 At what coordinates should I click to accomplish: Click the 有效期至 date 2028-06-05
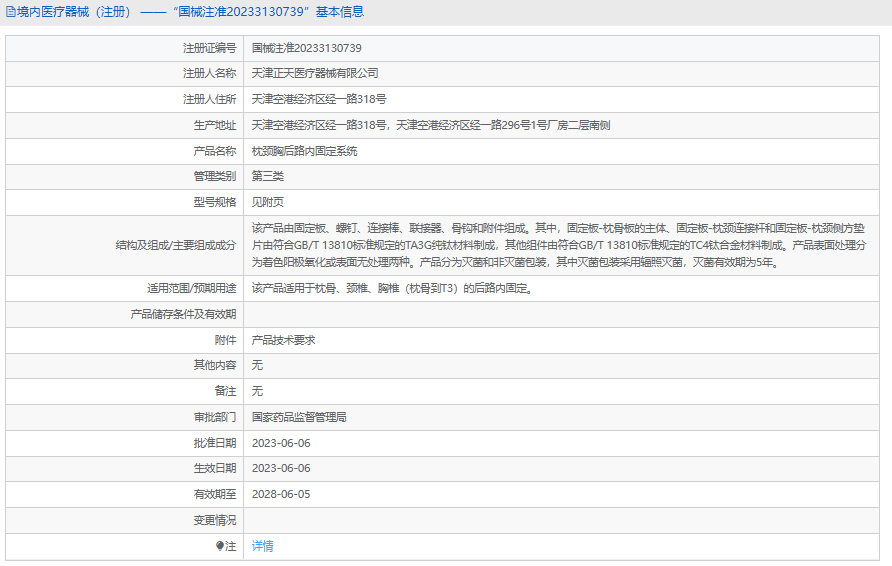tap(281, 494)
